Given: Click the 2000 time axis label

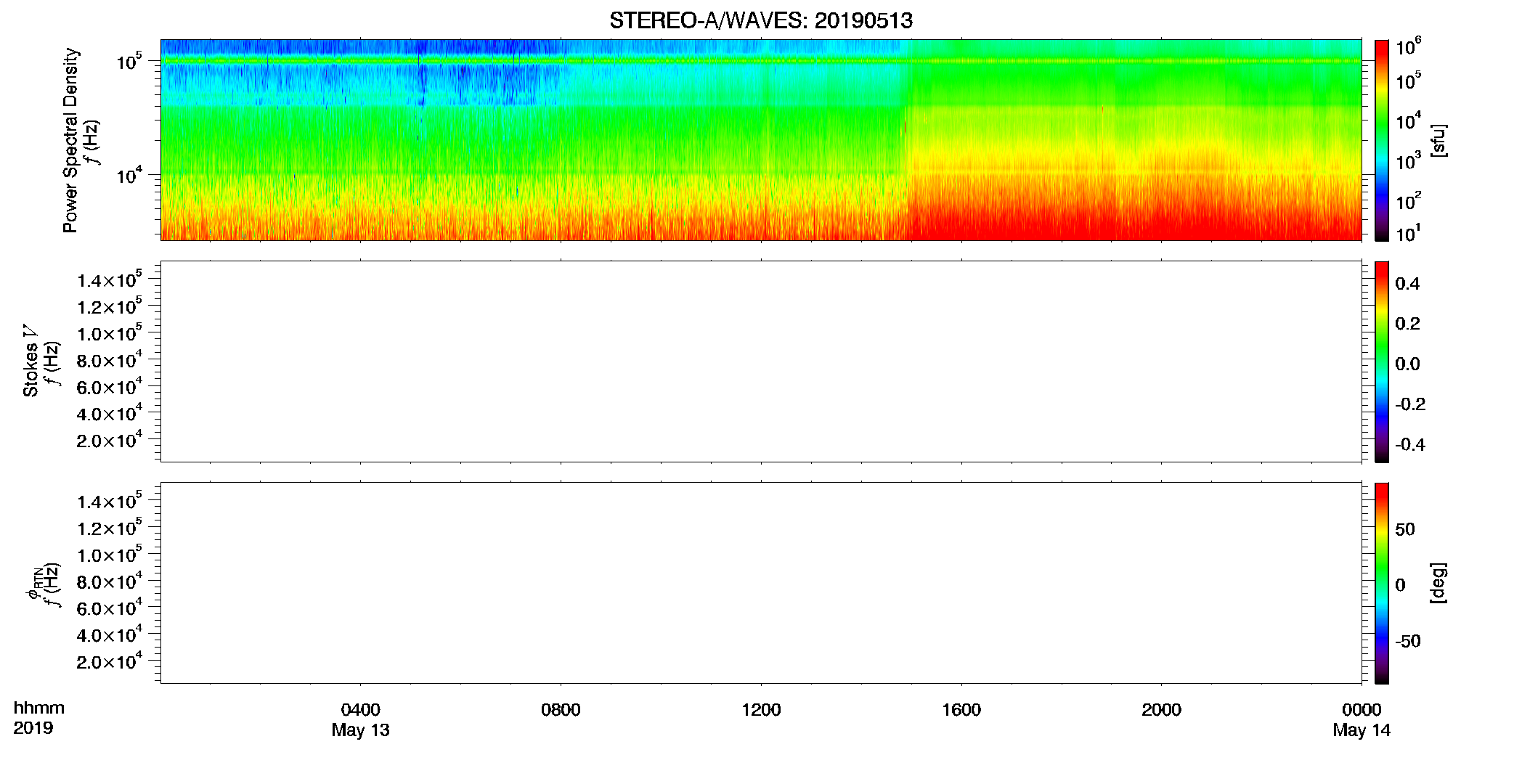Looking at the screenshot, I should click(x=1161, y=710).
